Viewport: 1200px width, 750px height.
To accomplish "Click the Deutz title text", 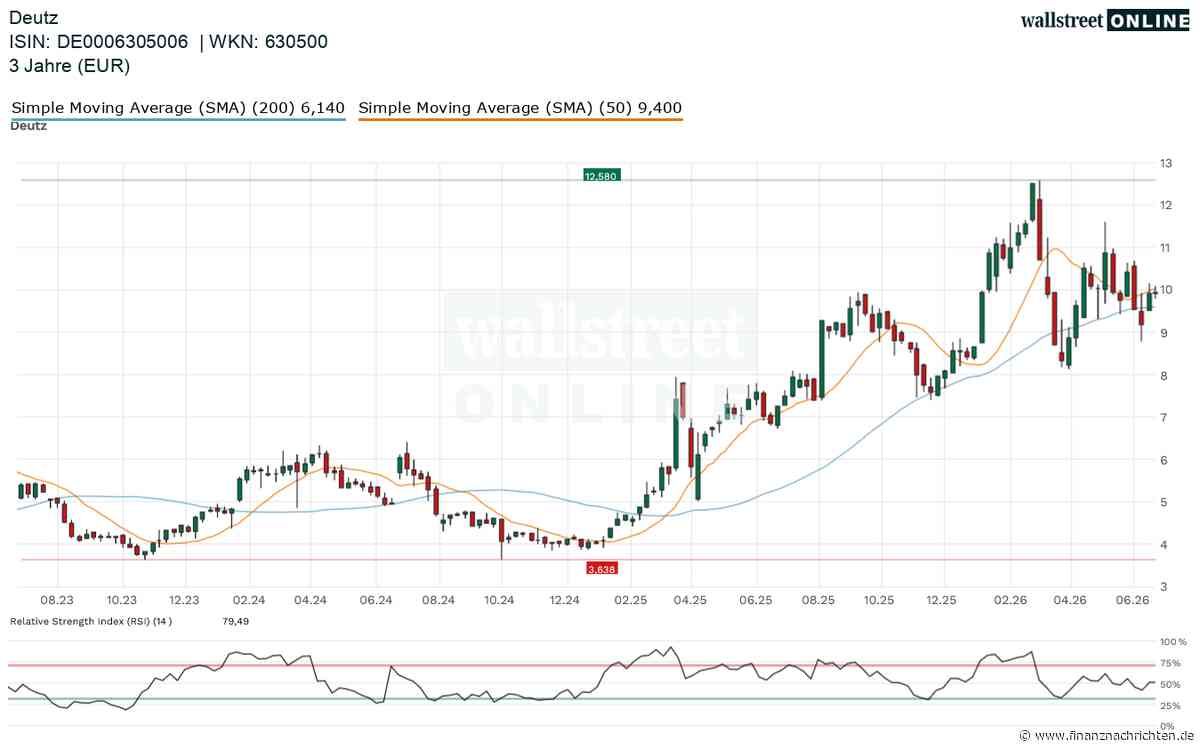I will click(x=34, y=18).
